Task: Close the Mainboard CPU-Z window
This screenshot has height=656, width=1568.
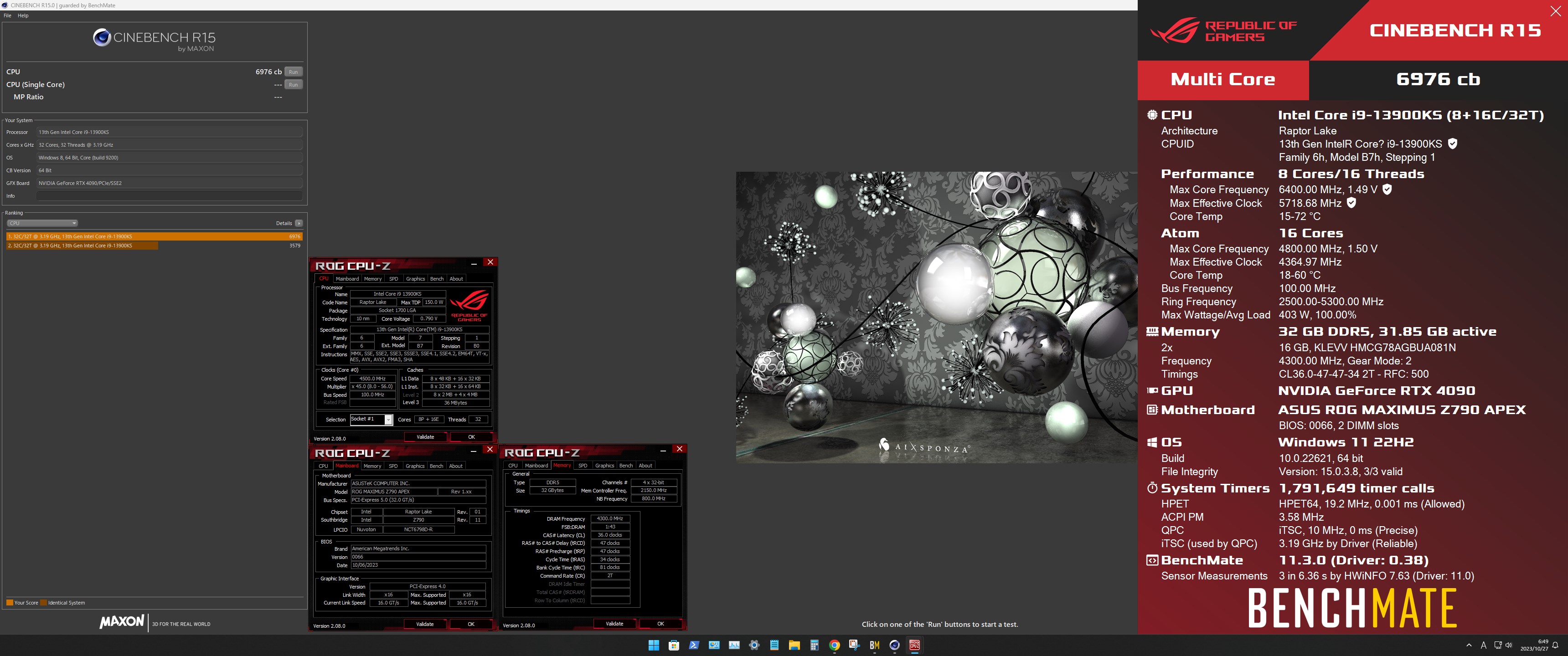Action: [x=490, y=450]
